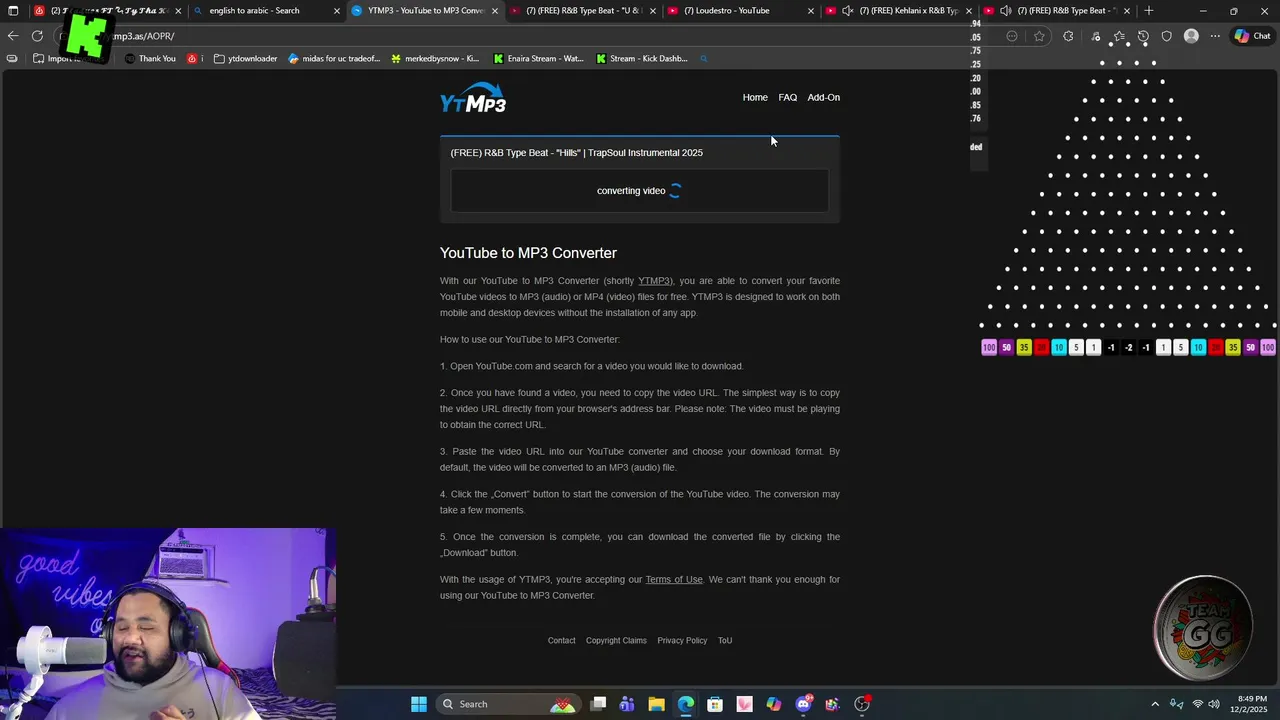Screen dimensions: 1280x720
Task: Open the ytdownloader bookmark folder
Action: pyautogui.click(x=245, y=58)
